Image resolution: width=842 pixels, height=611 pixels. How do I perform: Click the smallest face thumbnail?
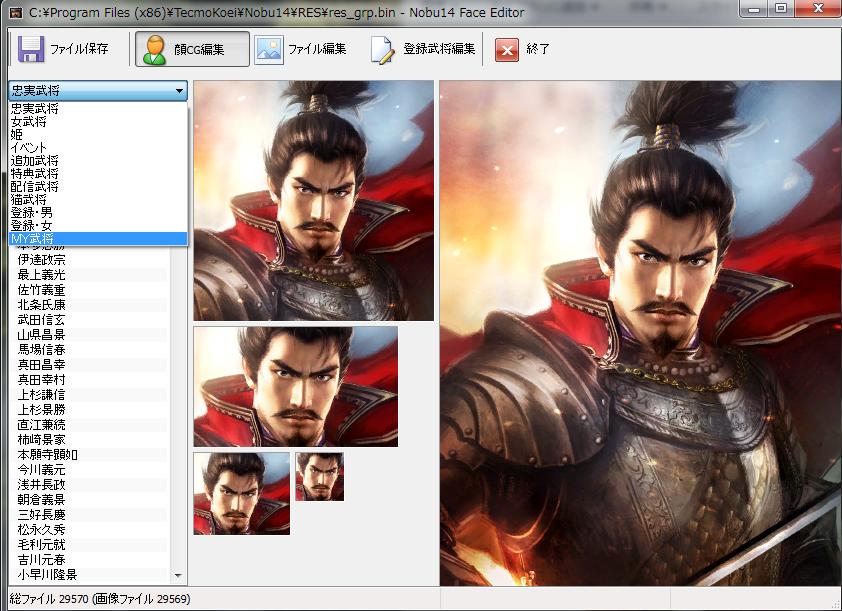pyautogui.click(x=320, y=476)
